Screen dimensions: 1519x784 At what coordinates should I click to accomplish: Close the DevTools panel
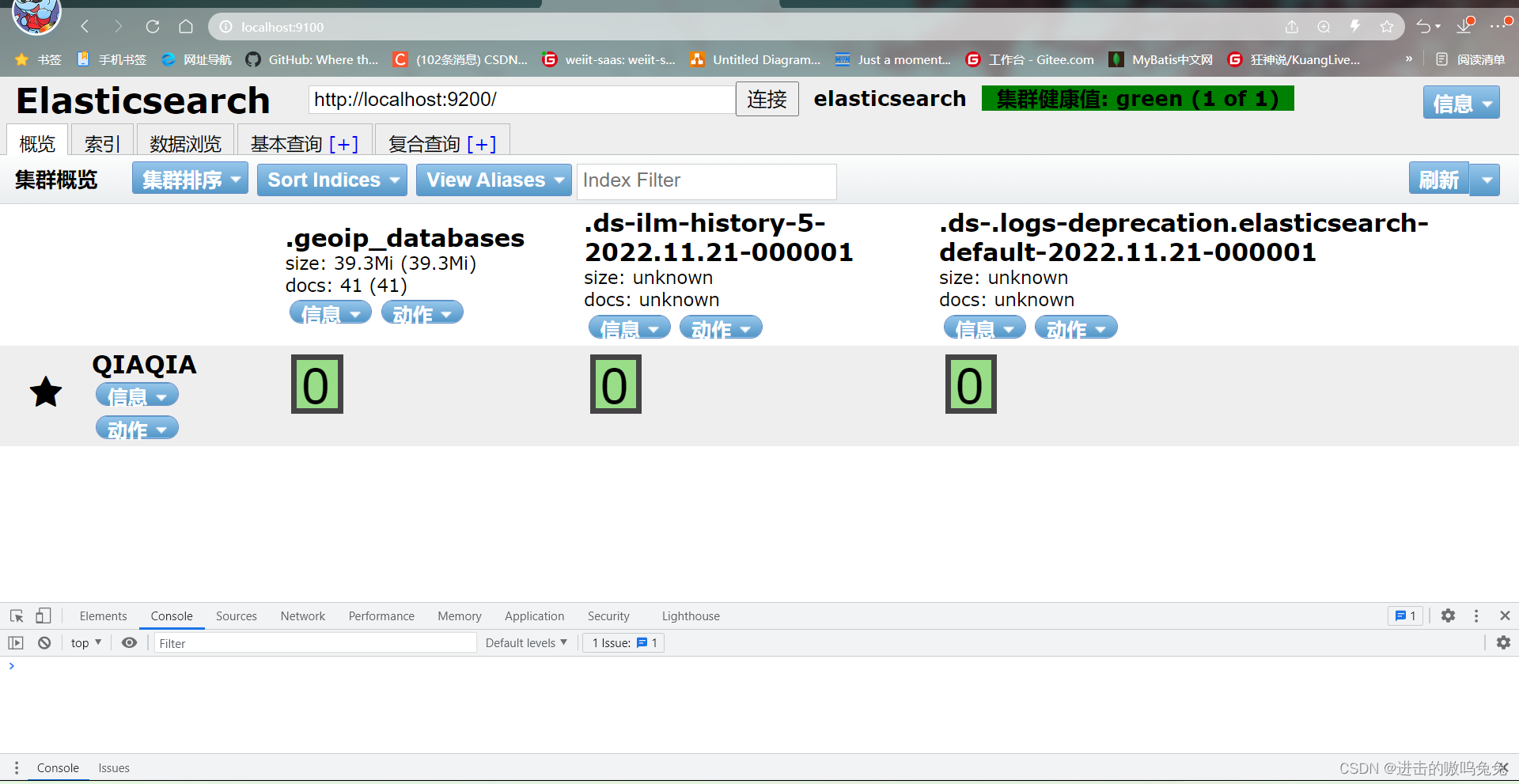click(x=1505, y=615)
